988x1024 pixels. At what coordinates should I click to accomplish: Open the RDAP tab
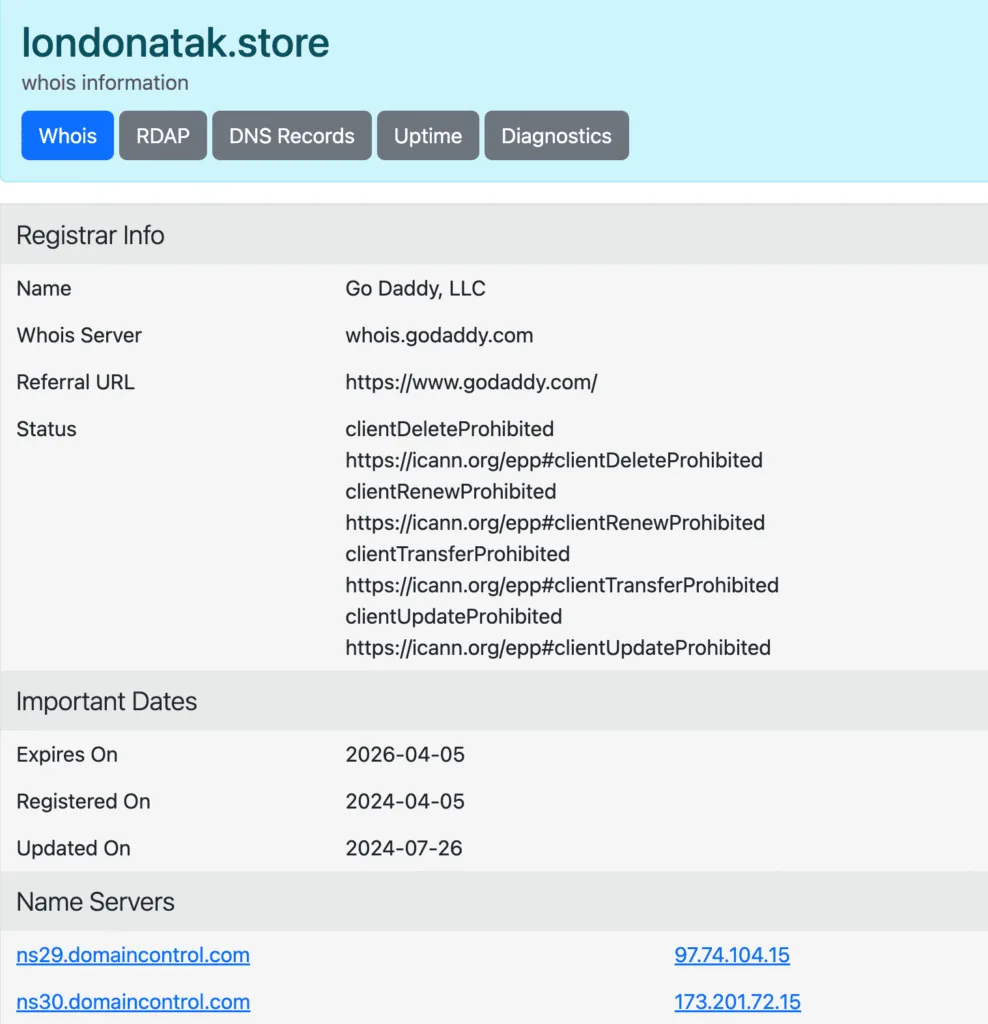[x=163, y=135]
